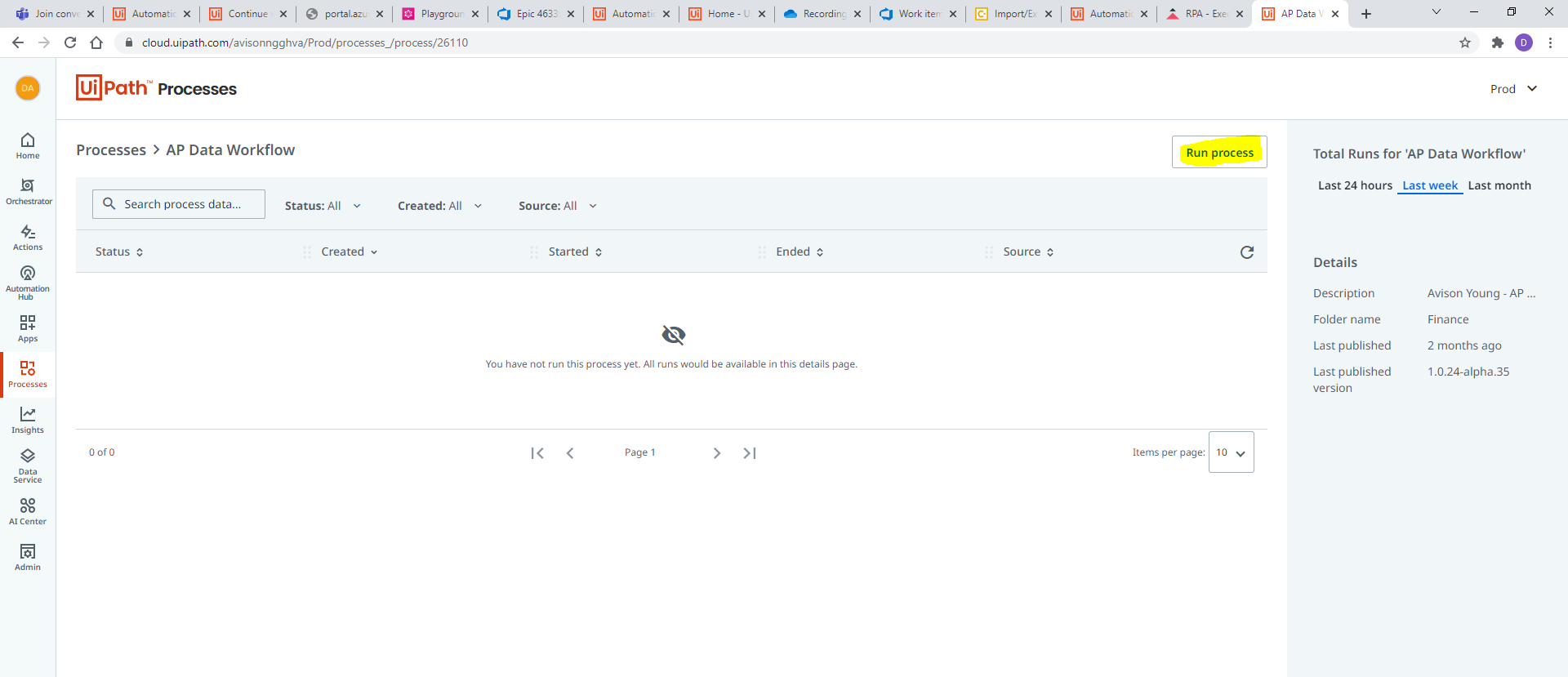Open a new browser tab

[x=1366, y=14]
